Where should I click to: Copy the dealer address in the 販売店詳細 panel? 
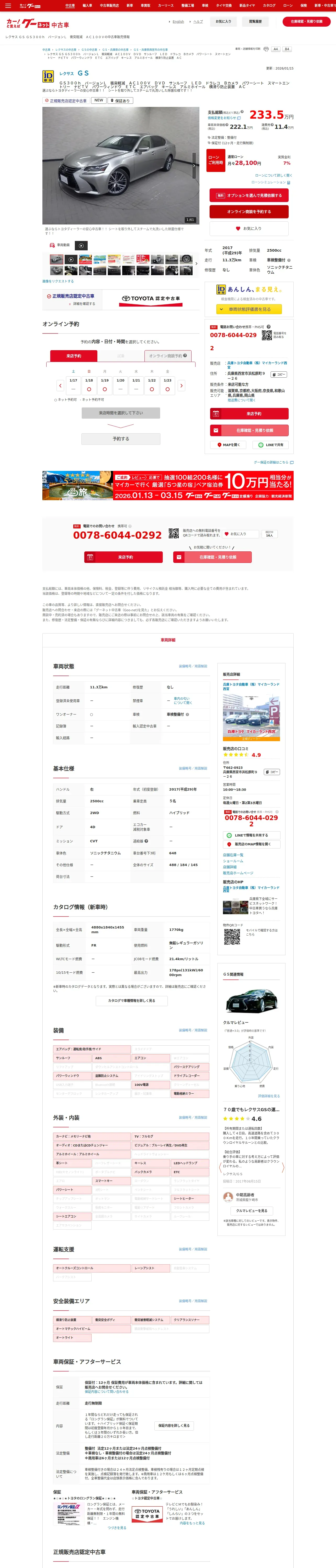(271, 772)
